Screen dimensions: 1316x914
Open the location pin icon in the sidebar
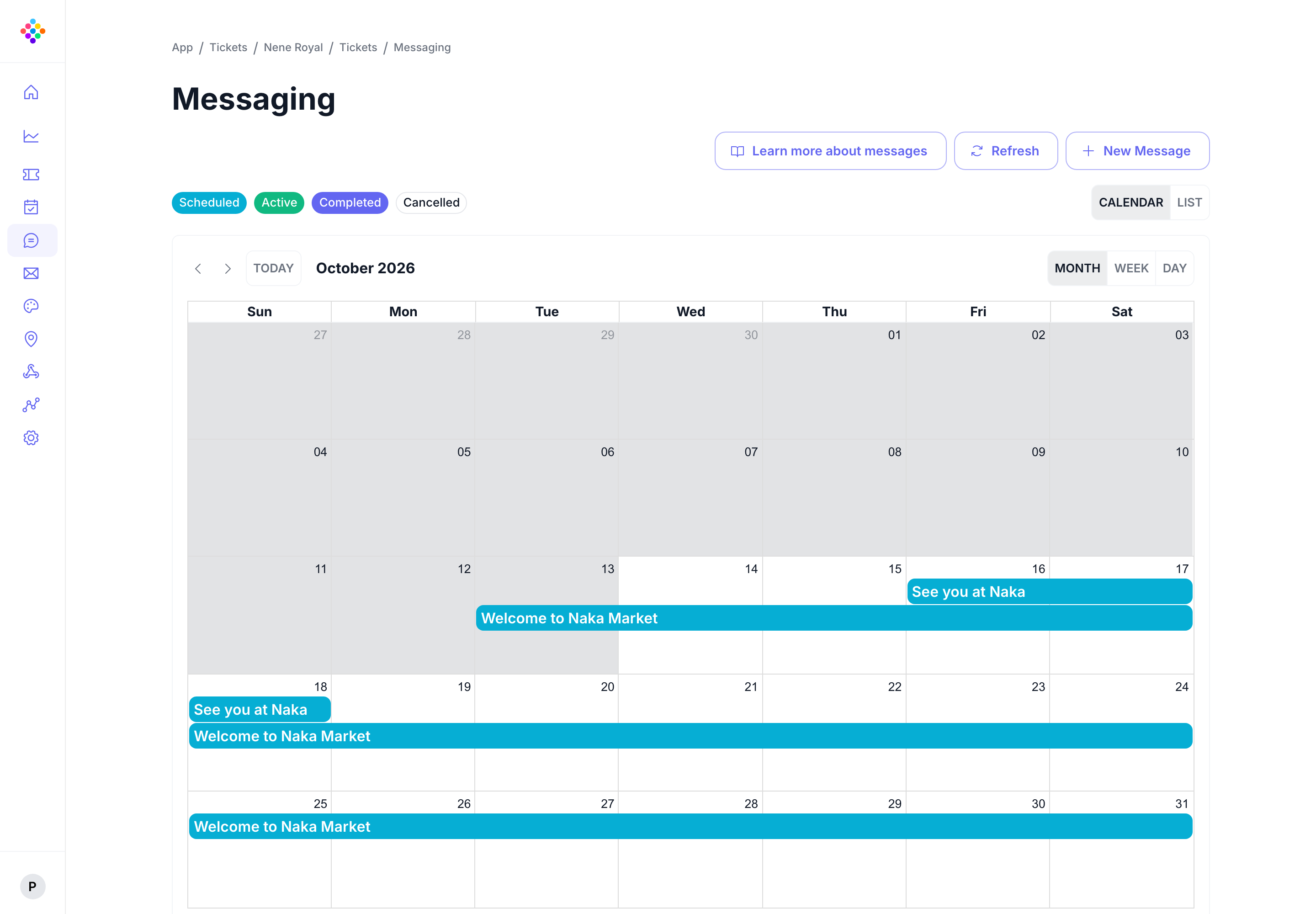pyautogui.click(x=31, y=339)
